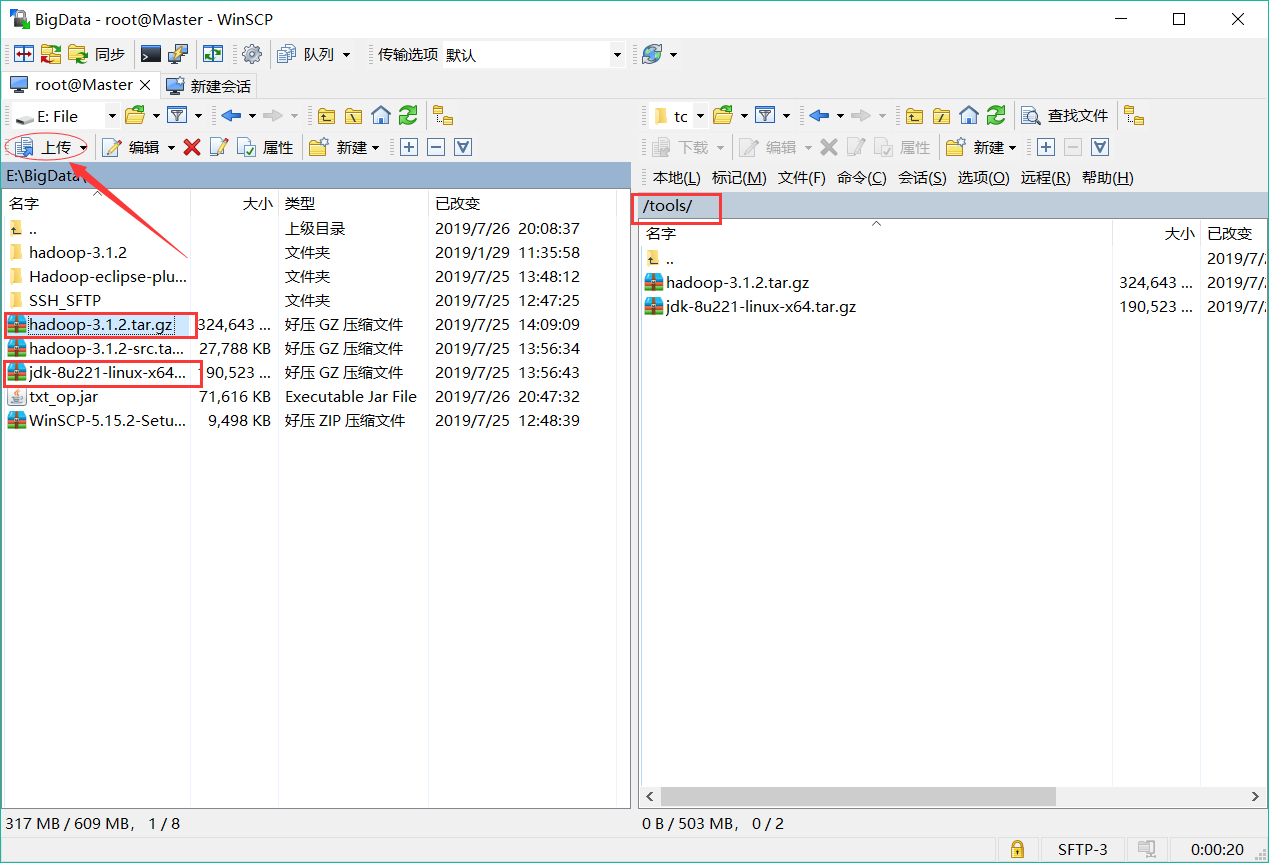The height and width of the screenshot is (863, 1269).
Task: Toggle the remote panel directory tree icon
Action: pyautogui.click(x=1133, y=116)
